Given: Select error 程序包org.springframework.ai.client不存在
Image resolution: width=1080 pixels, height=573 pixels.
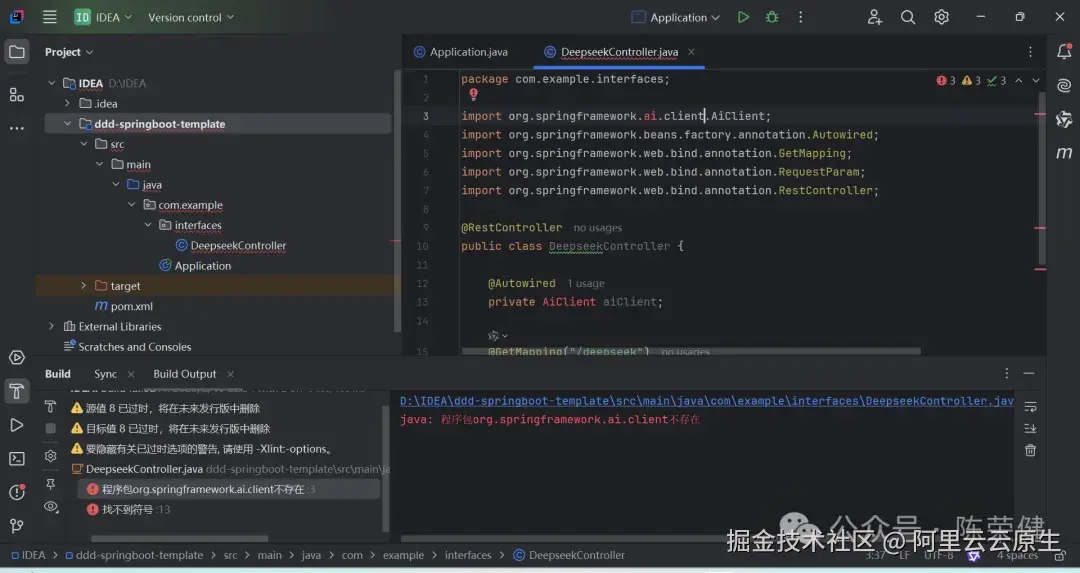Looking at the screenshot, I should (x=229, y=489).
